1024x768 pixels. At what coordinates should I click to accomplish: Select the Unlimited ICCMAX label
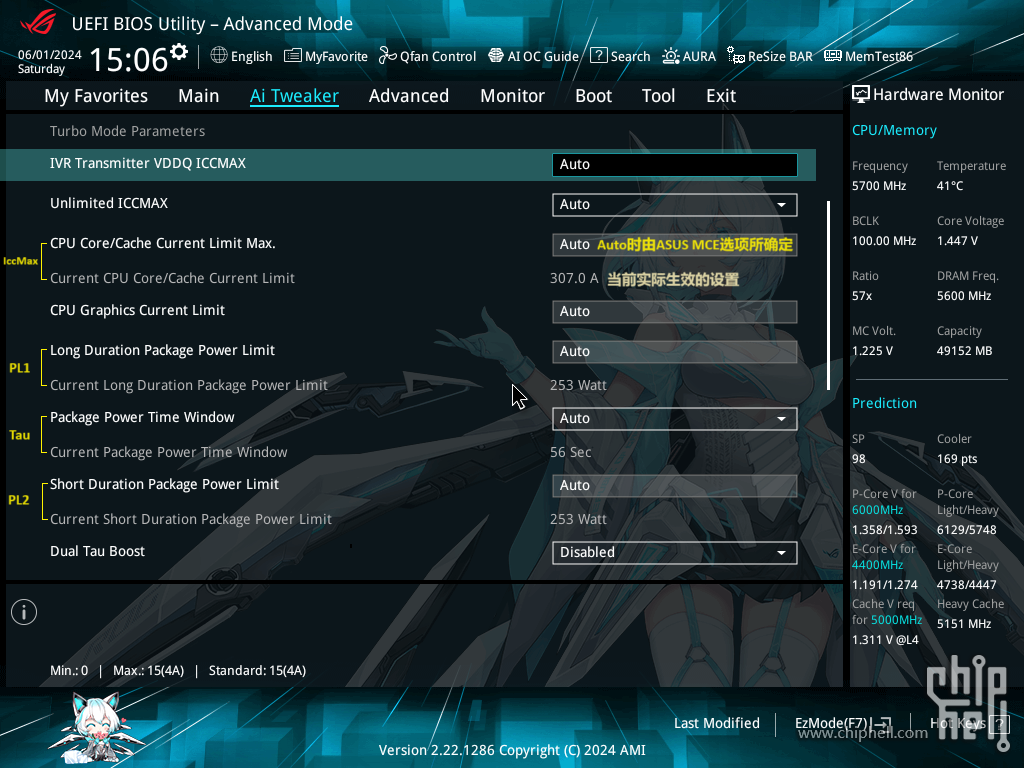click(109, 203)
